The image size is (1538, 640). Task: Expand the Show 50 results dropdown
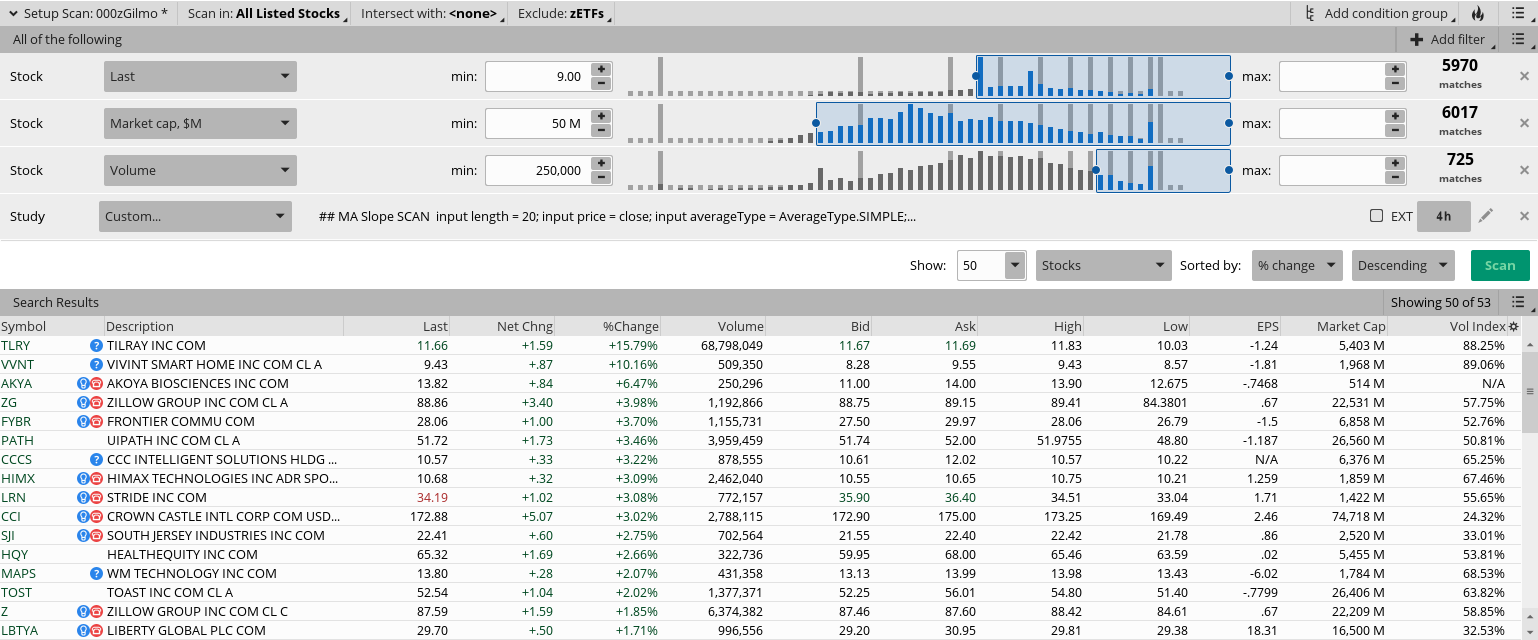tap(1015, 265)
